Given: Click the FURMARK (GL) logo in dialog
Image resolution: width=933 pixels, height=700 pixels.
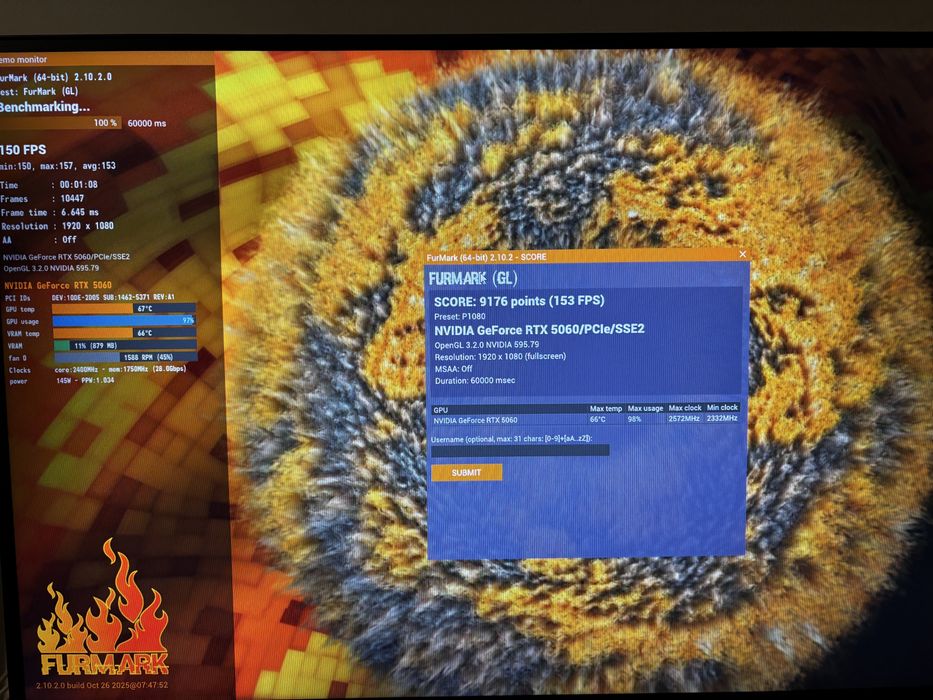Looking at the screenshot, I should click(473, 278).
